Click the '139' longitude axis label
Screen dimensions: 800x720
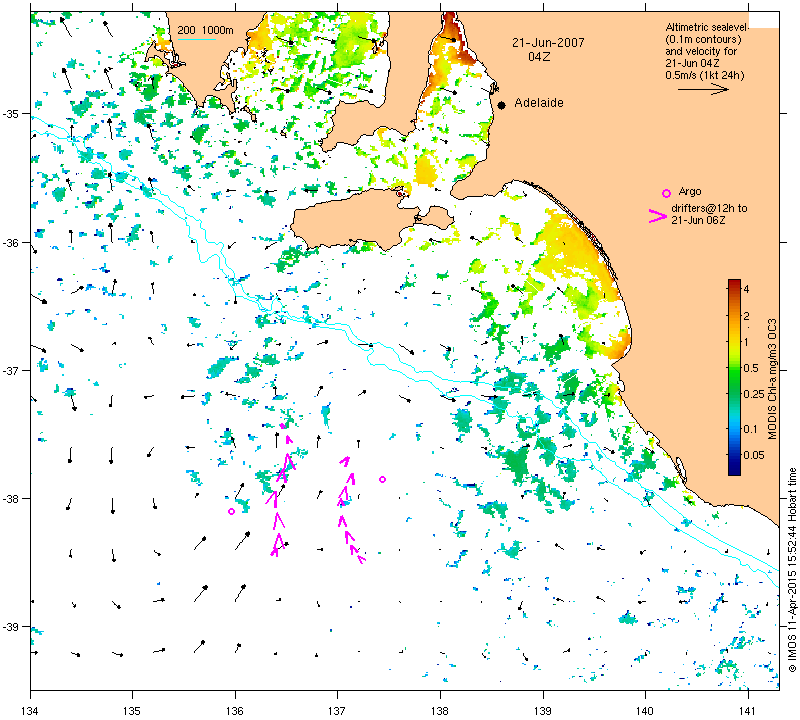coord(543,710)
